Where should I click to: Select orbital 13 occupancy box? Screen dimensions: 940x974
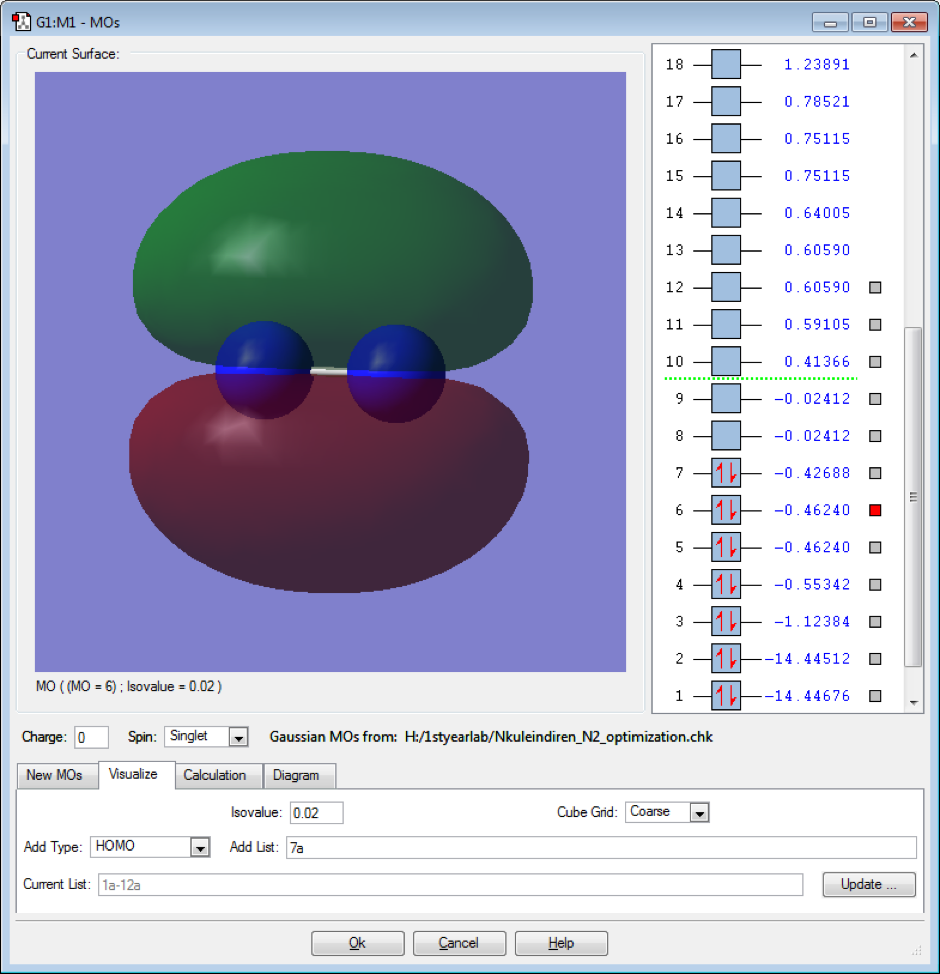(x=726, y=250)
